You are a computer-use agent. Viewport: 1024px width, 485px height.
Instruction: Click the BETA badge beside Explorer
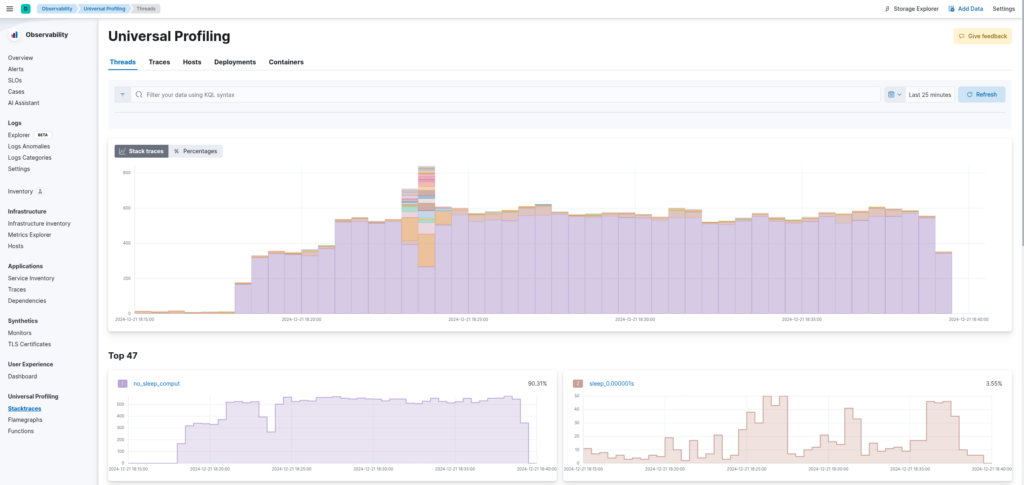[42, 135]
